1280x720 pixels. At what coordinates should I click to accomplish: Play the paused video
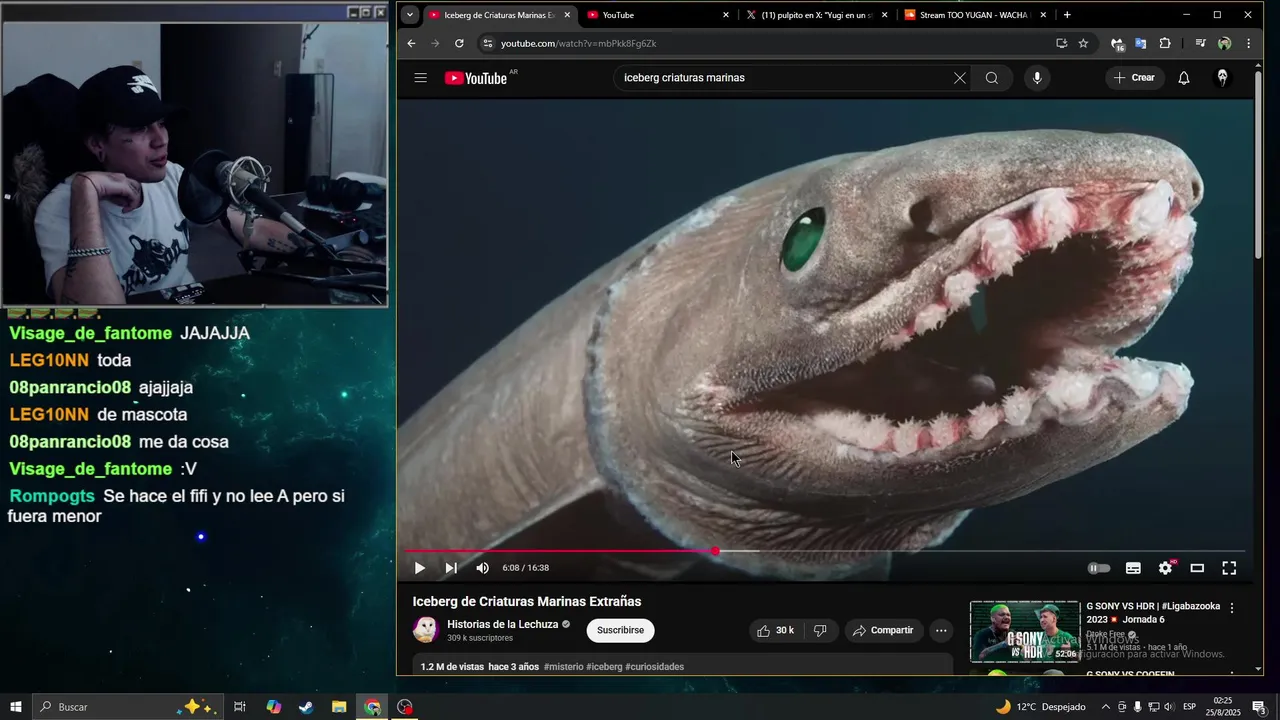pyautogui.click(x=420, y=568)
